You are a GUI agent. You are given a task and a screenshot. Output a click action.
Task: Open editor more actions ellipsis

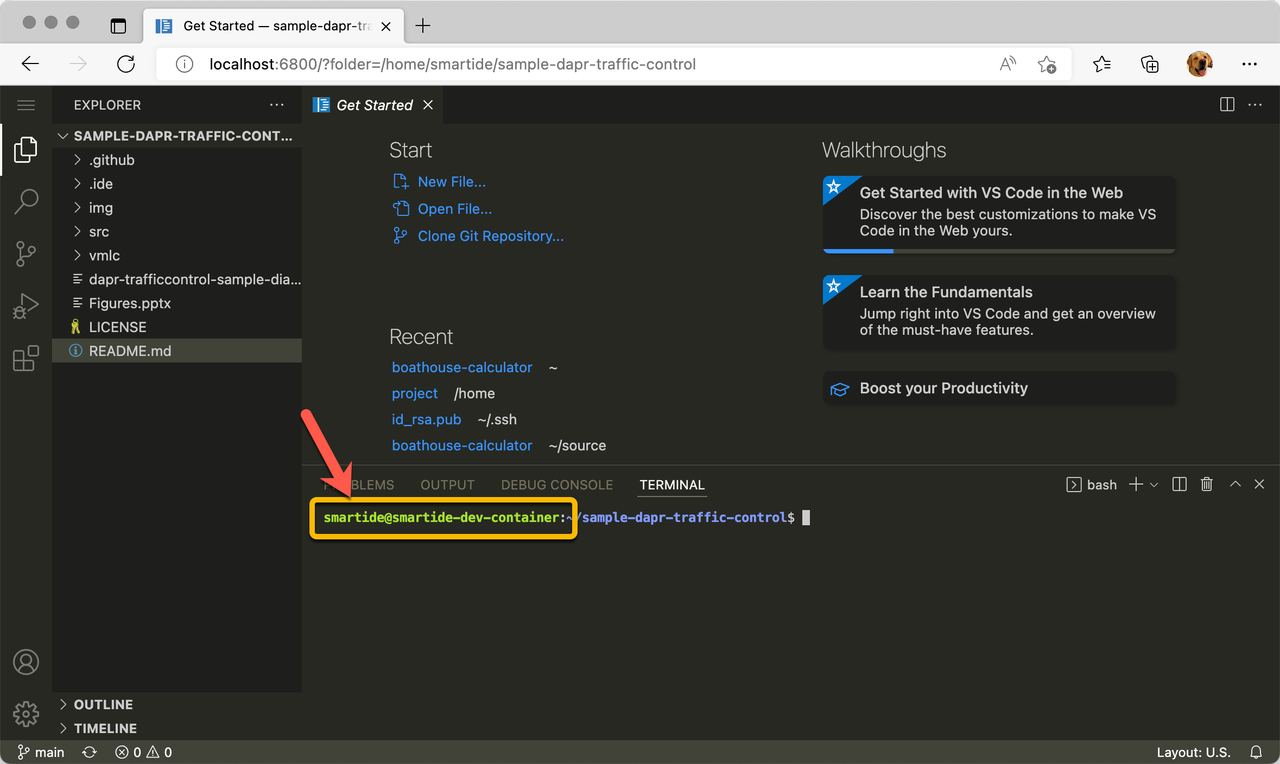(1257, 105)
